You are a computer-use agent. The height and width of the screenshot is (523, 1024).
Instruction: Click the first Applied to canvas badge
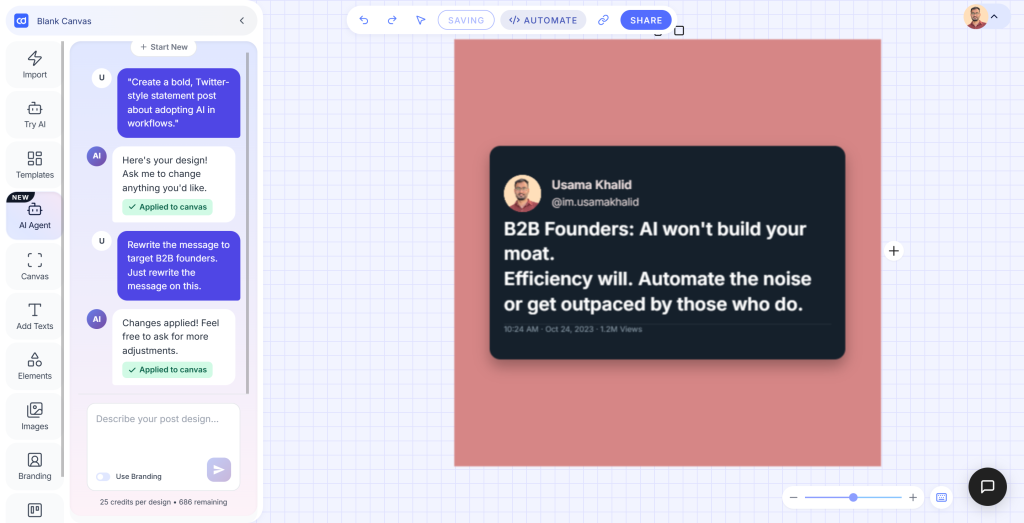167,207
